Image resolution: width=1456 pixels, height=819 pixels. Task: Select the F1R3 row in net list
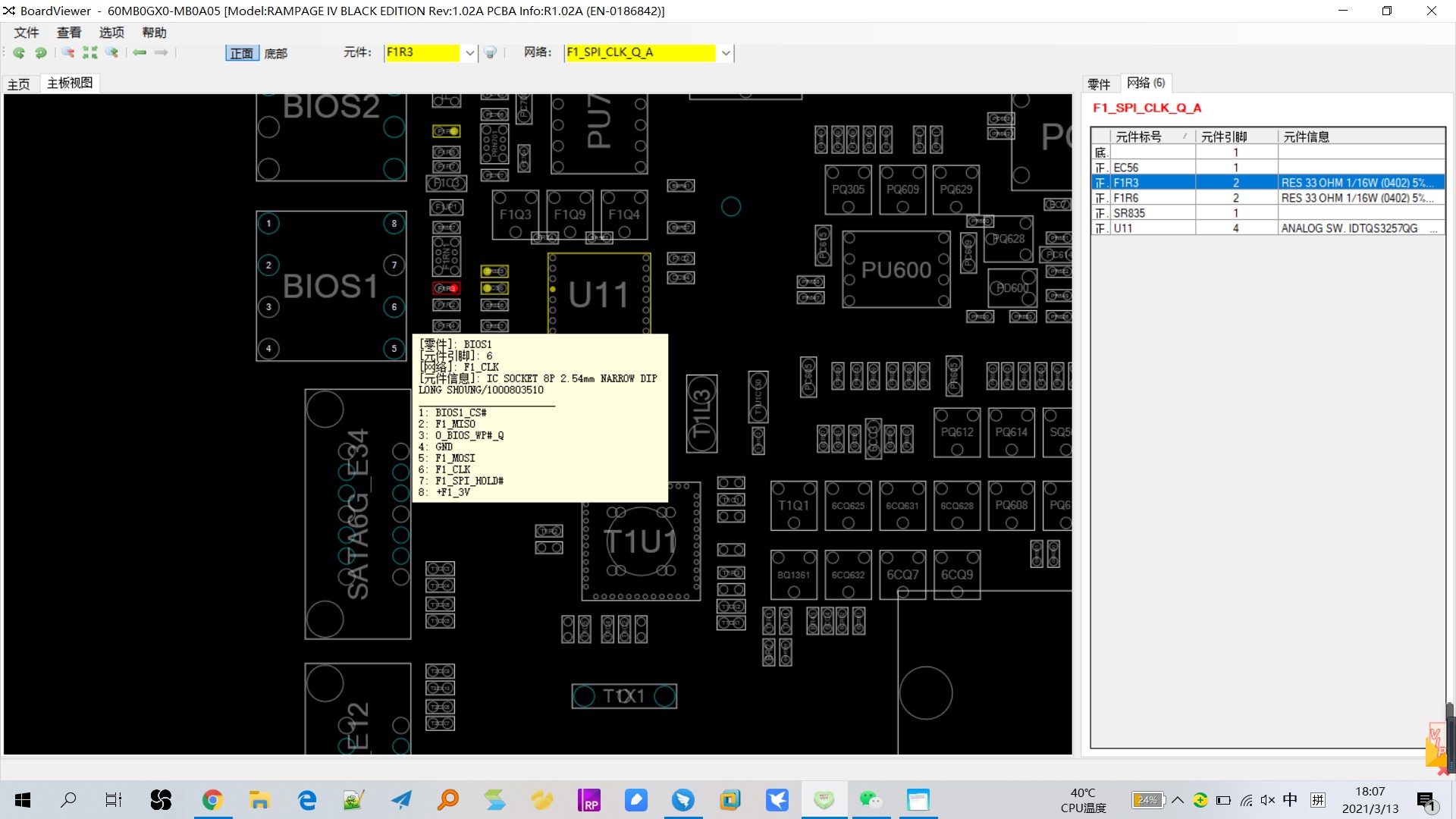click(x=1268, y=183)
